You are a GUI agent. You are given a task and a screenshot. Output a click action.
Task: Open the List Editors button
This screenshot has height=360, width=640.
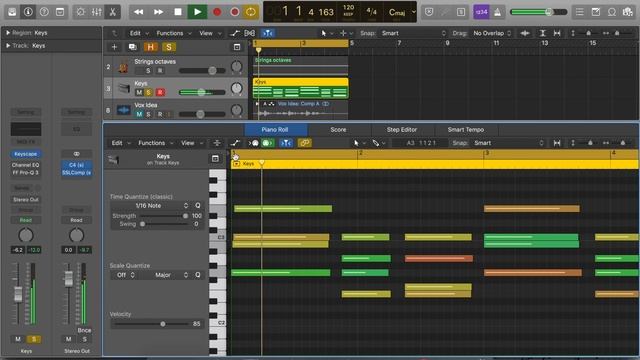point(580,12)
